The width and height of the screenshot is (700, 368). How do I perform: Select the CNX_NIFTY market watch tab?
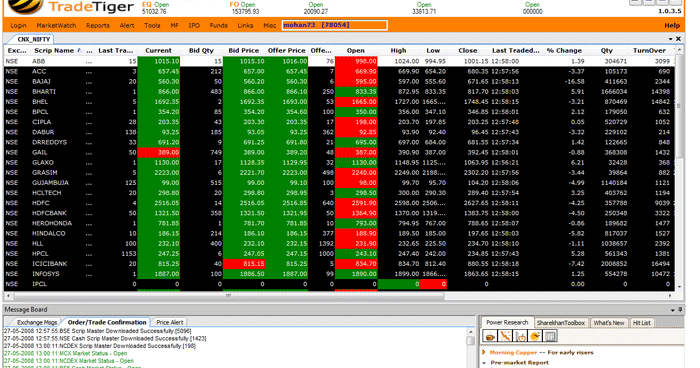pyautogui.click(x=33, y=39)
